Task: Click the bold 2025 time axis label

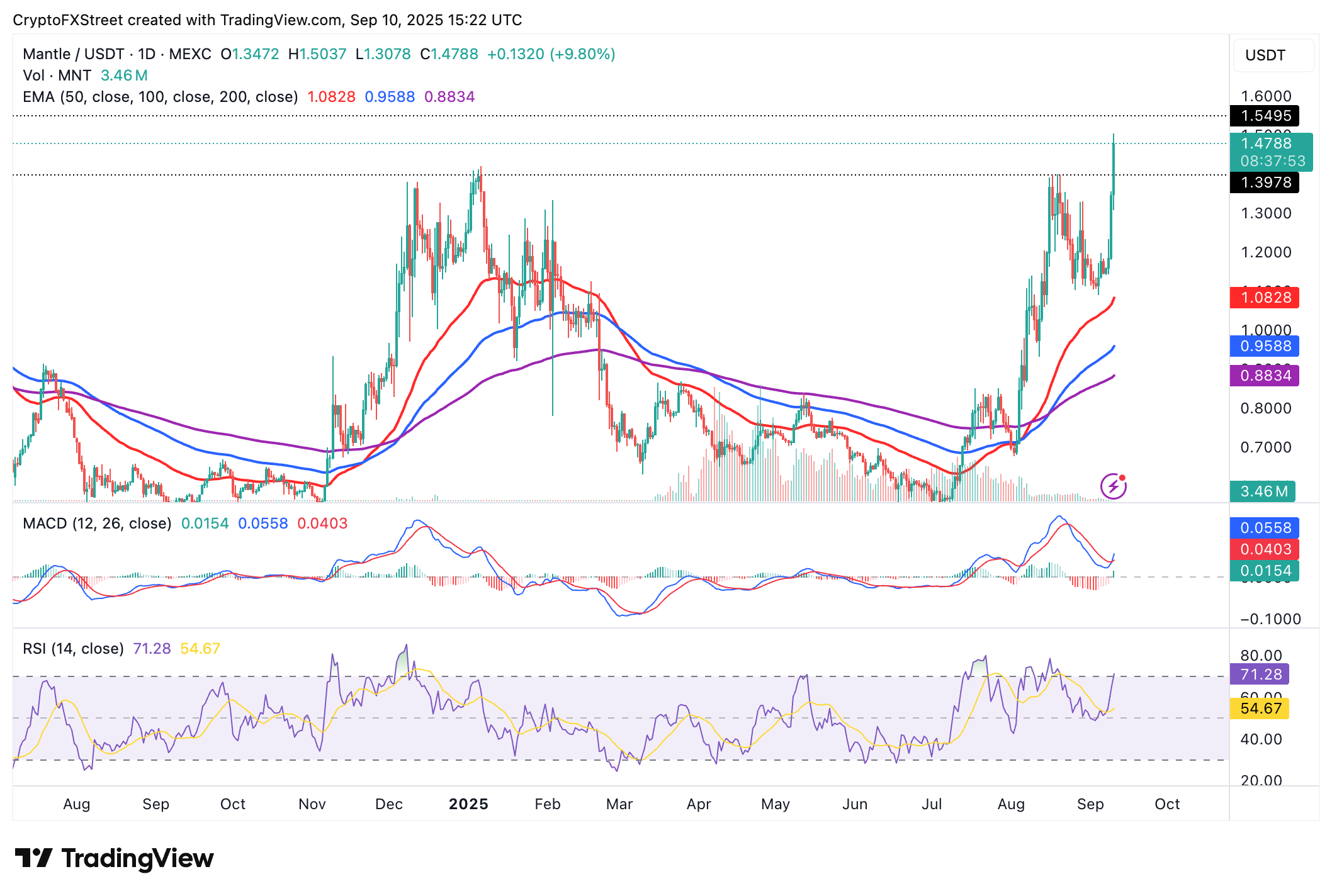Action: pos(468,804)
